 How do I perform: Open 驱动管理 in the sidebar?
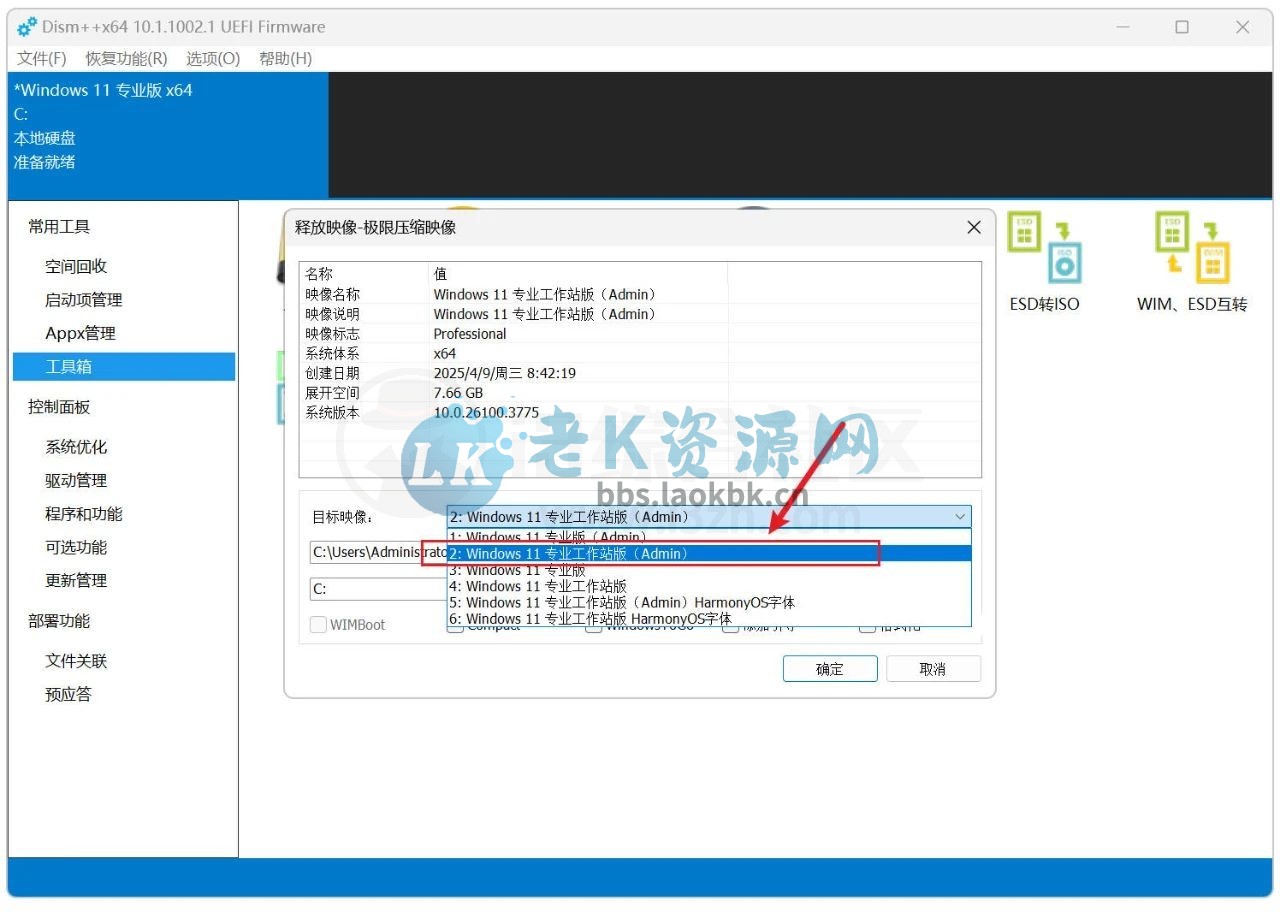[x=76, y=480]
